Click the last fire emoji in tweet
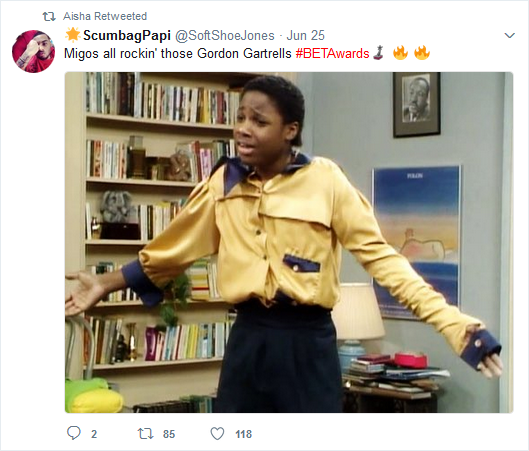Viewport: 529px width, 451px height. (x=422, y=53)
